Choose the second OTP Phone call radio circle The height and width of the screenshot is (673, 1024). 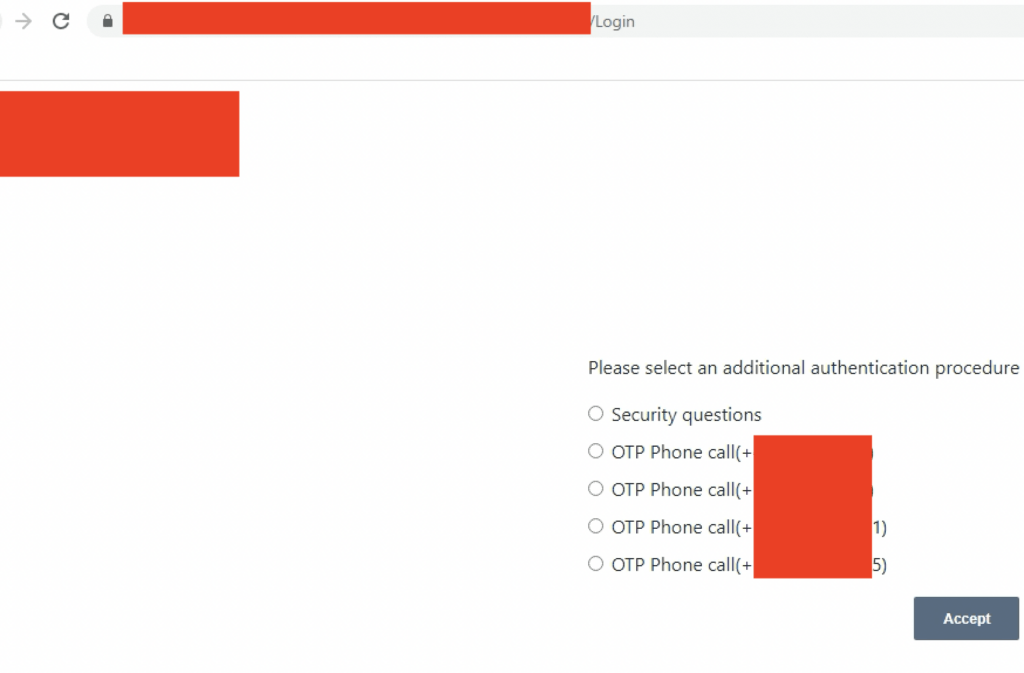[x=596, y=488]
